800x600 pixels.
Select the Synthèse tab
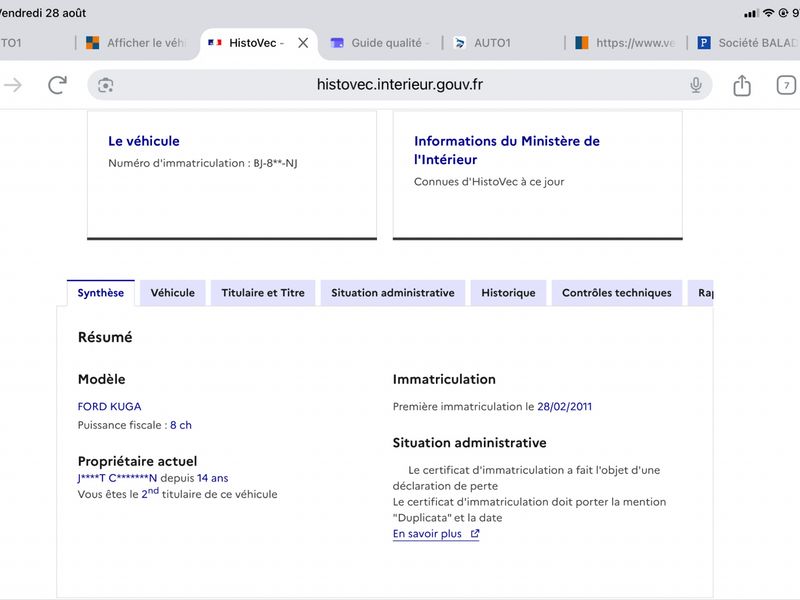101,293
